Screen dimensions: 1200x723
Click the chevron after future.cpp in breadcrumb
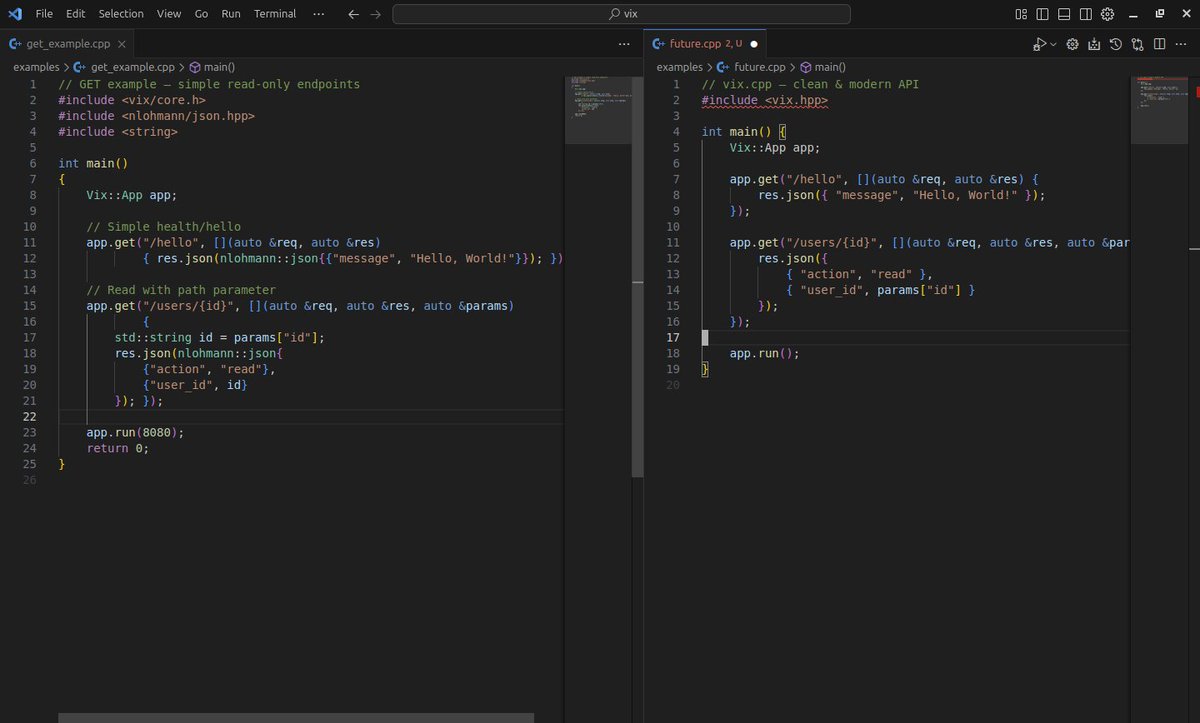[795, 67]
